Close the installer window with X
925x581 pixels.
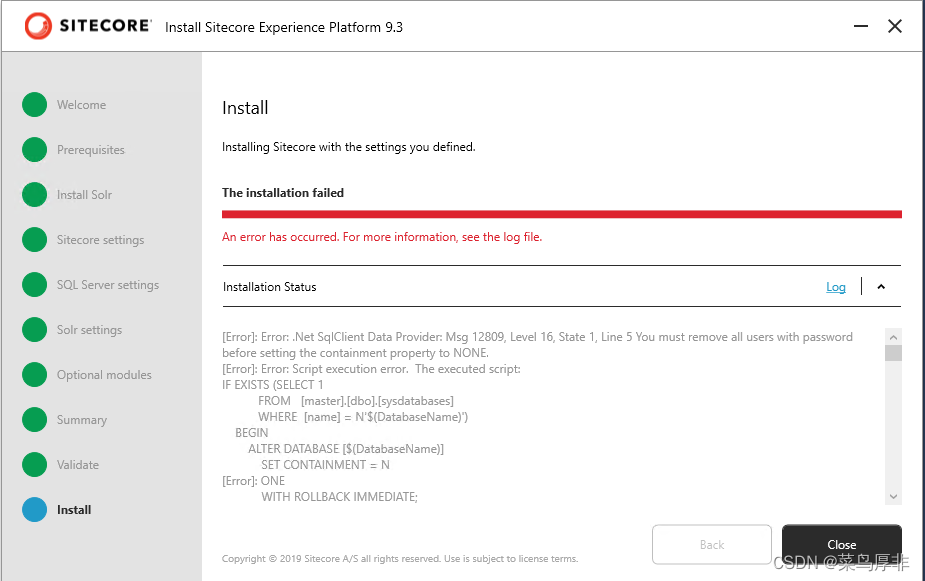[895, 26]
